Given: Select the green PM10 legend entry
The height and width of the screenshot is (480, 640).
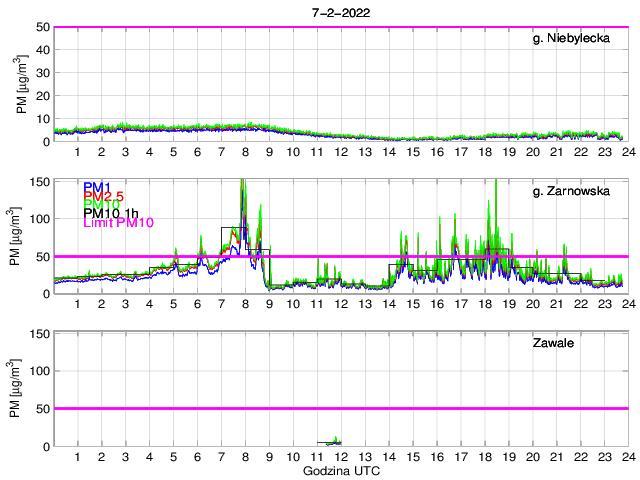Looking at the screenshot, I should tap(100, 205).
